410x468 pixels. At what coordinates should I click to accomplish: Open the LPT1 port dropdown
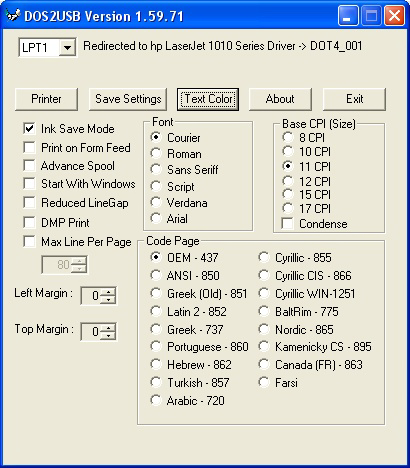pyautogui.click(x=67, y=48)
